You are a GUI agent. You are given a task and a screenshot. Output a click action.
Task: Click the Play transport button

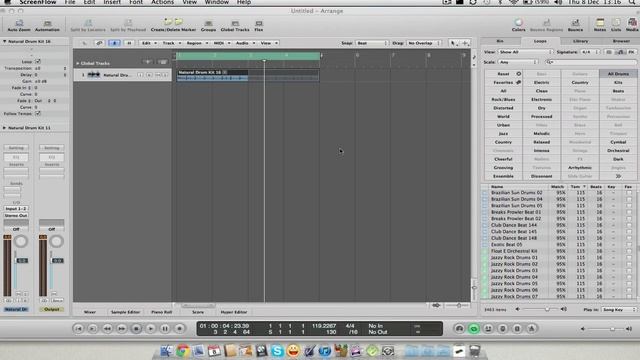(151, 329)
